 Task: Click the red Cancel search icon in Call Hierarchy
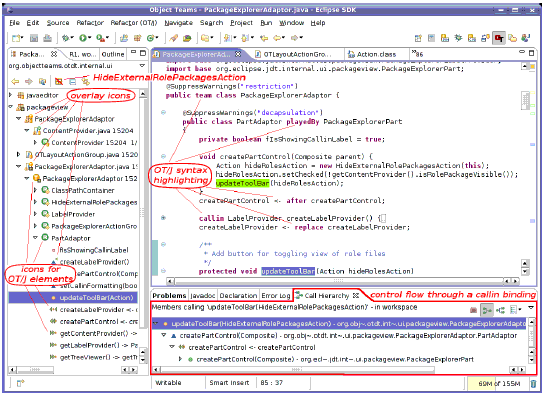pos(473,309)
